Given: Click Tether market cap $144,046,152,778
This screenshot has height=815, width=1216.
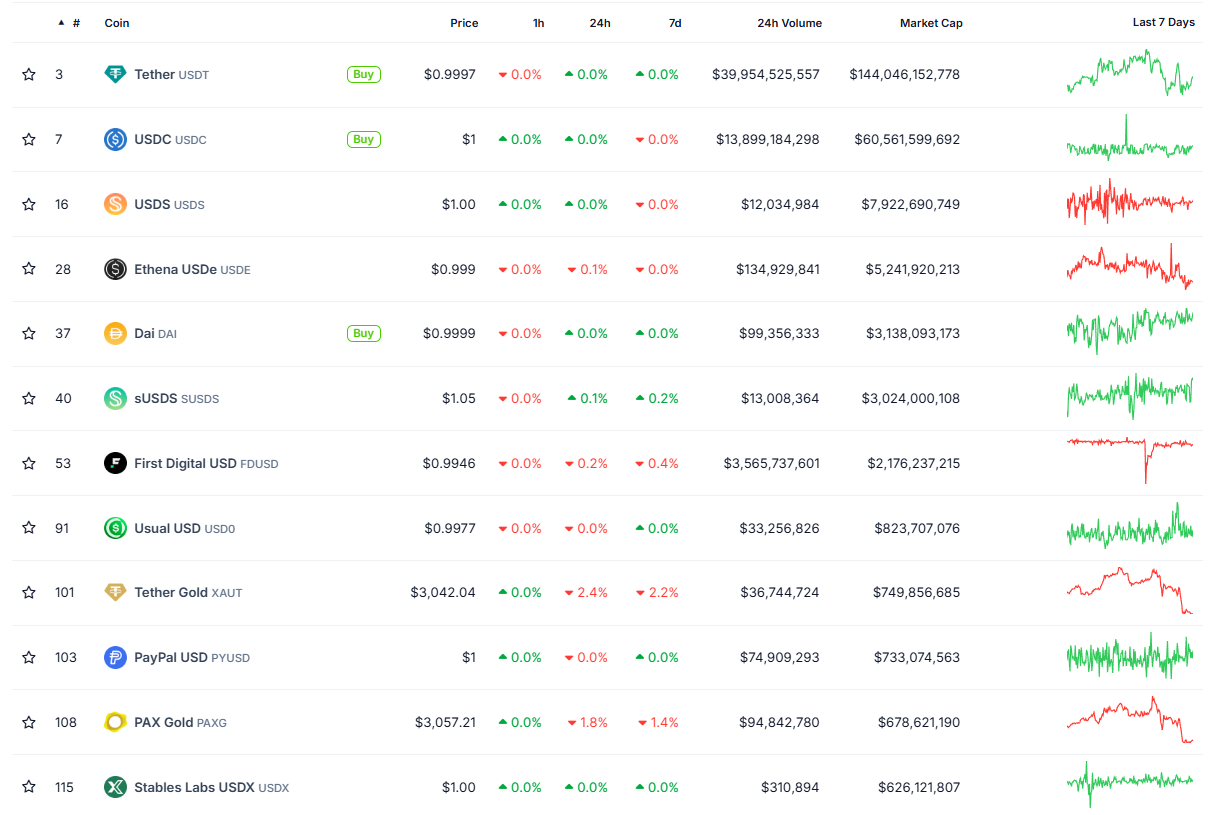Looking at the screenshot, I should click(905, 74).
